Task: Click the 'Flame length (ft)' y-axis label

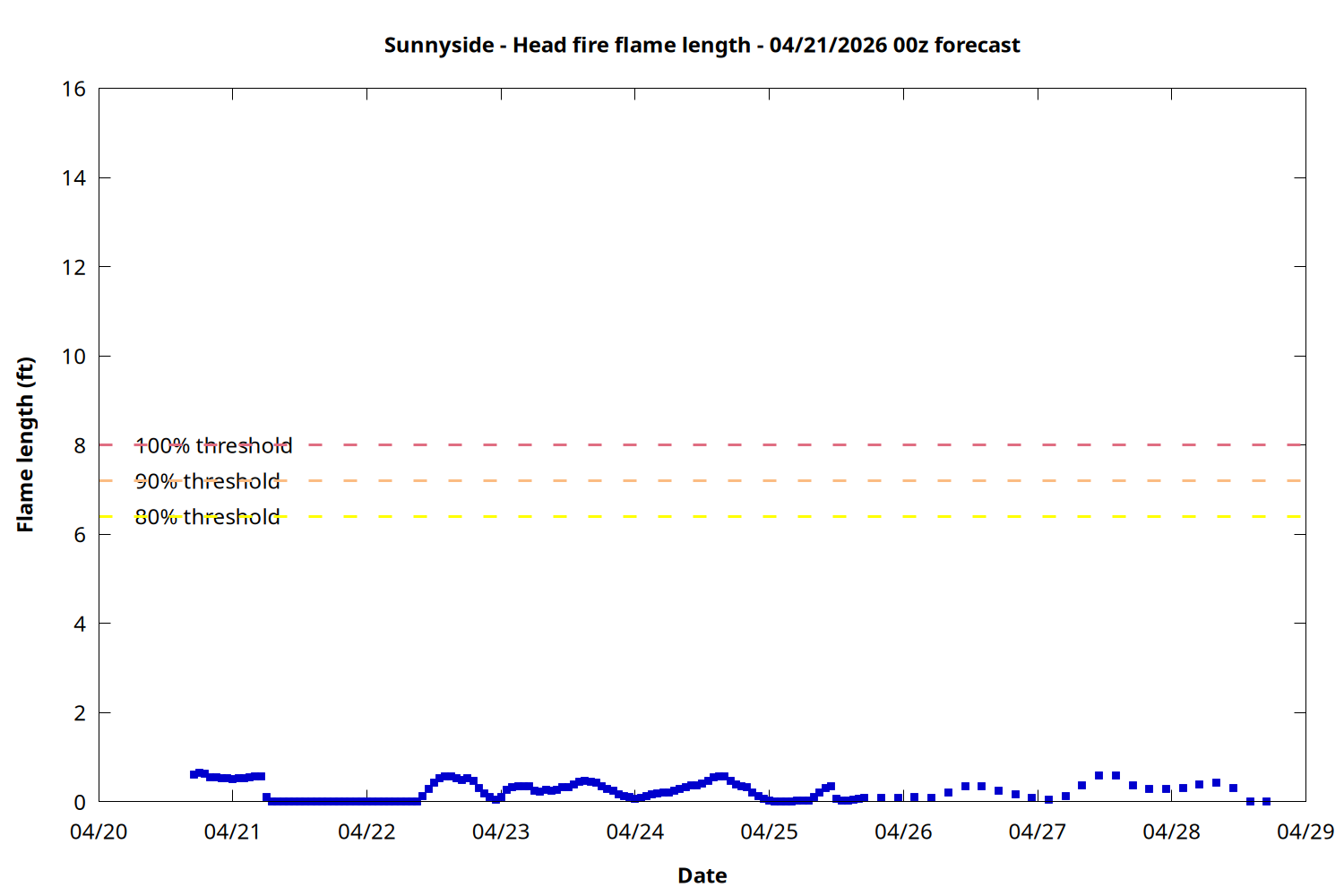Action: (x=25, y=444)
